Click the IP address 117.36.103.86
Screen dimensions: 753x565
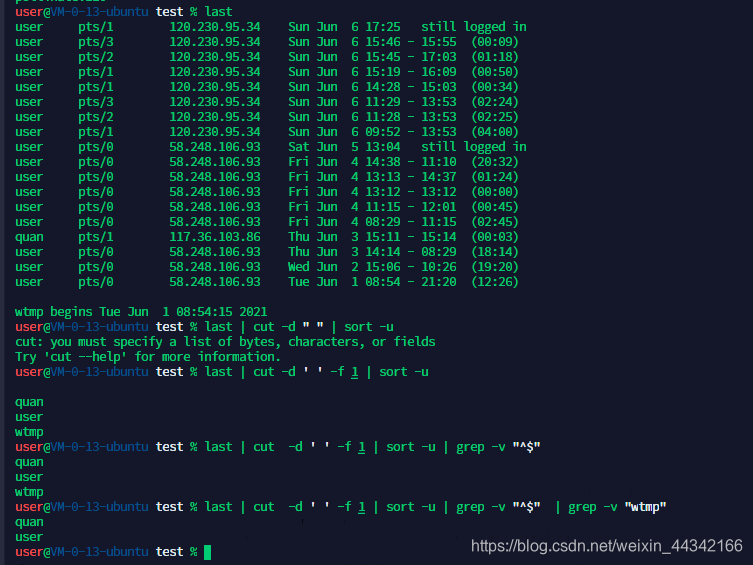[215, 237]
